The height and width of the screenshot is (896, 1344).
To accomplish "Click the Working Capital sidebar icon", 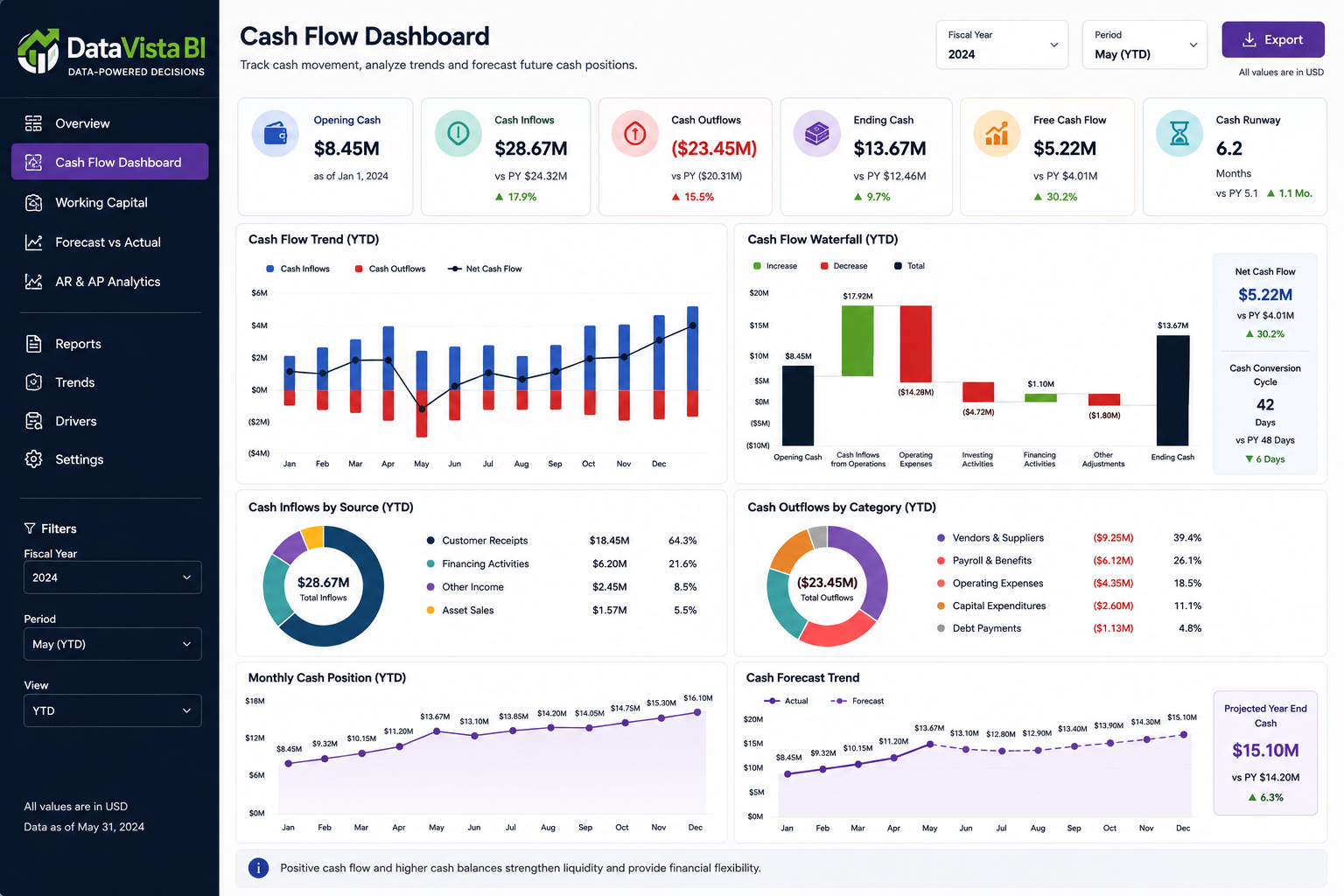I will (33, 202).
